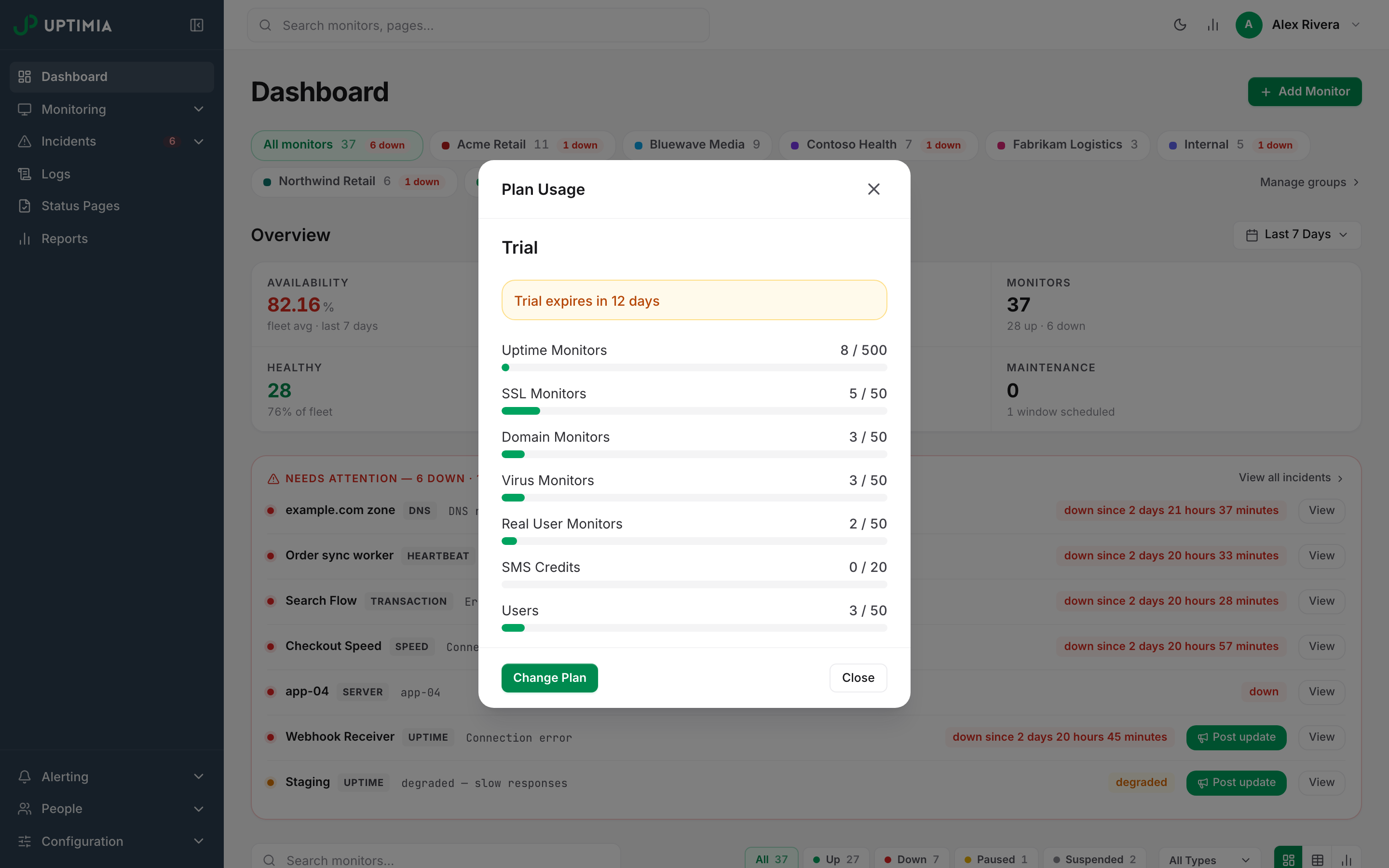Expand the Configuration section
Viewport: 1389px width, 868px height.
click(x=112, y=841)
